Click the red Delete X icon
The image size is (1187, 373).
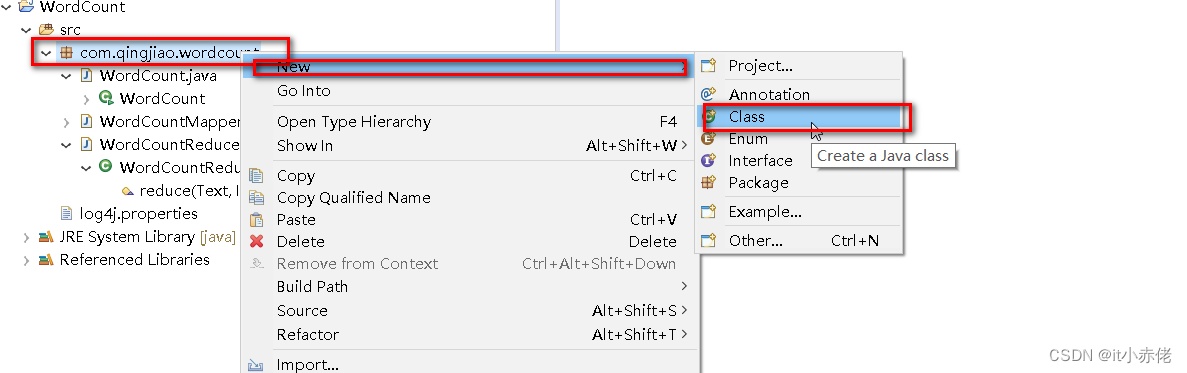[x=257, y=242]
